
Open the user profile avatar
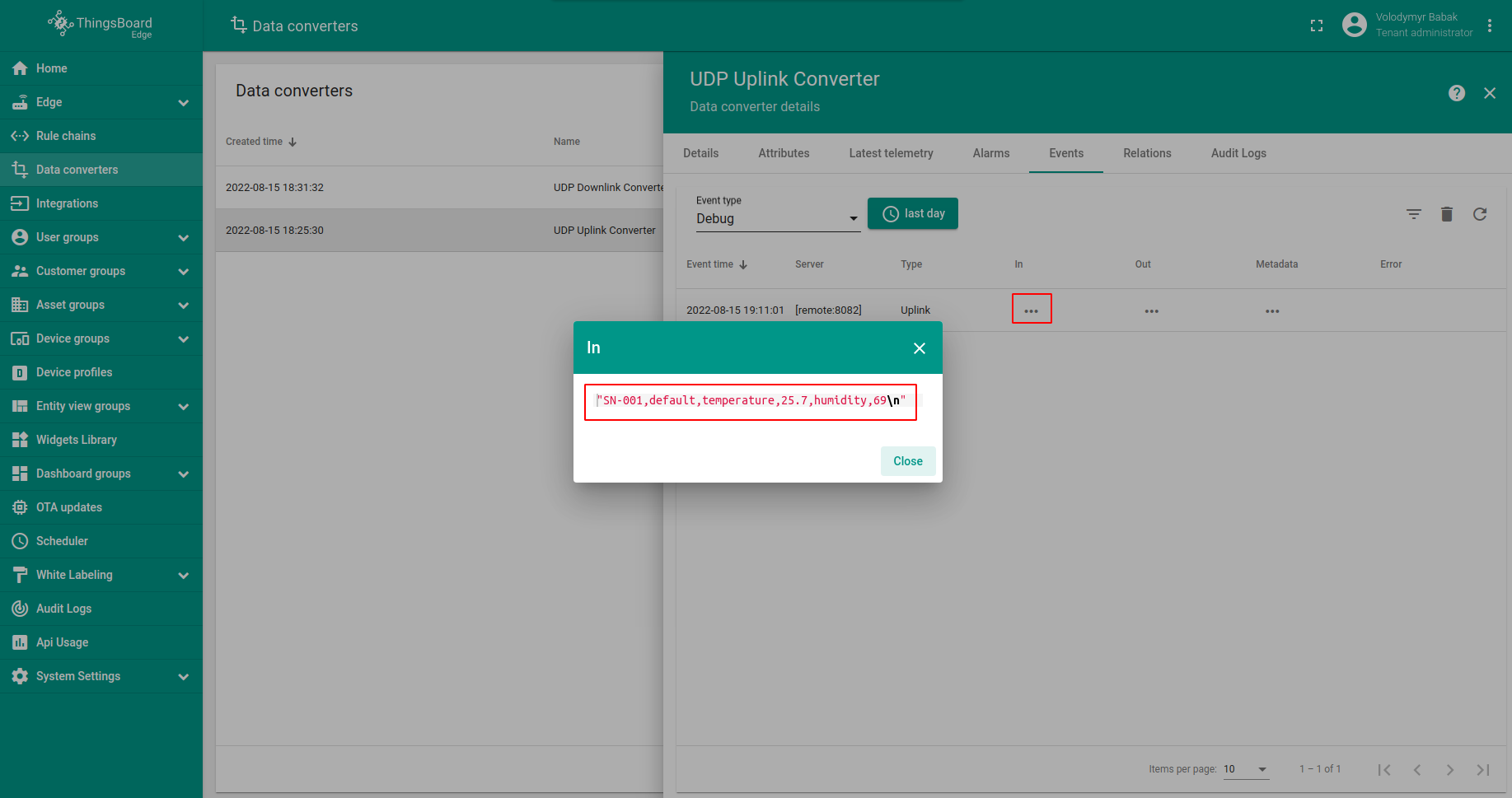click(x=1354, y=25)
